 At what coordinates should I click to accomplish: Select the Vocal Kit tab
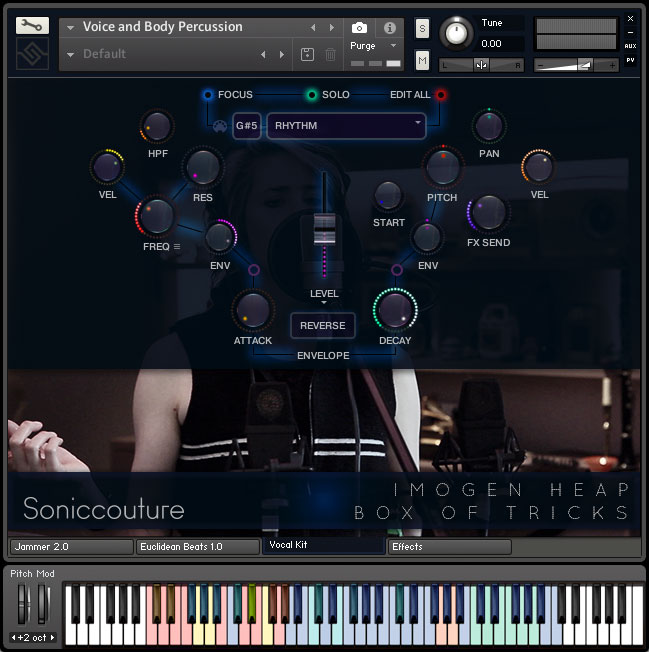tap(323, 545)
